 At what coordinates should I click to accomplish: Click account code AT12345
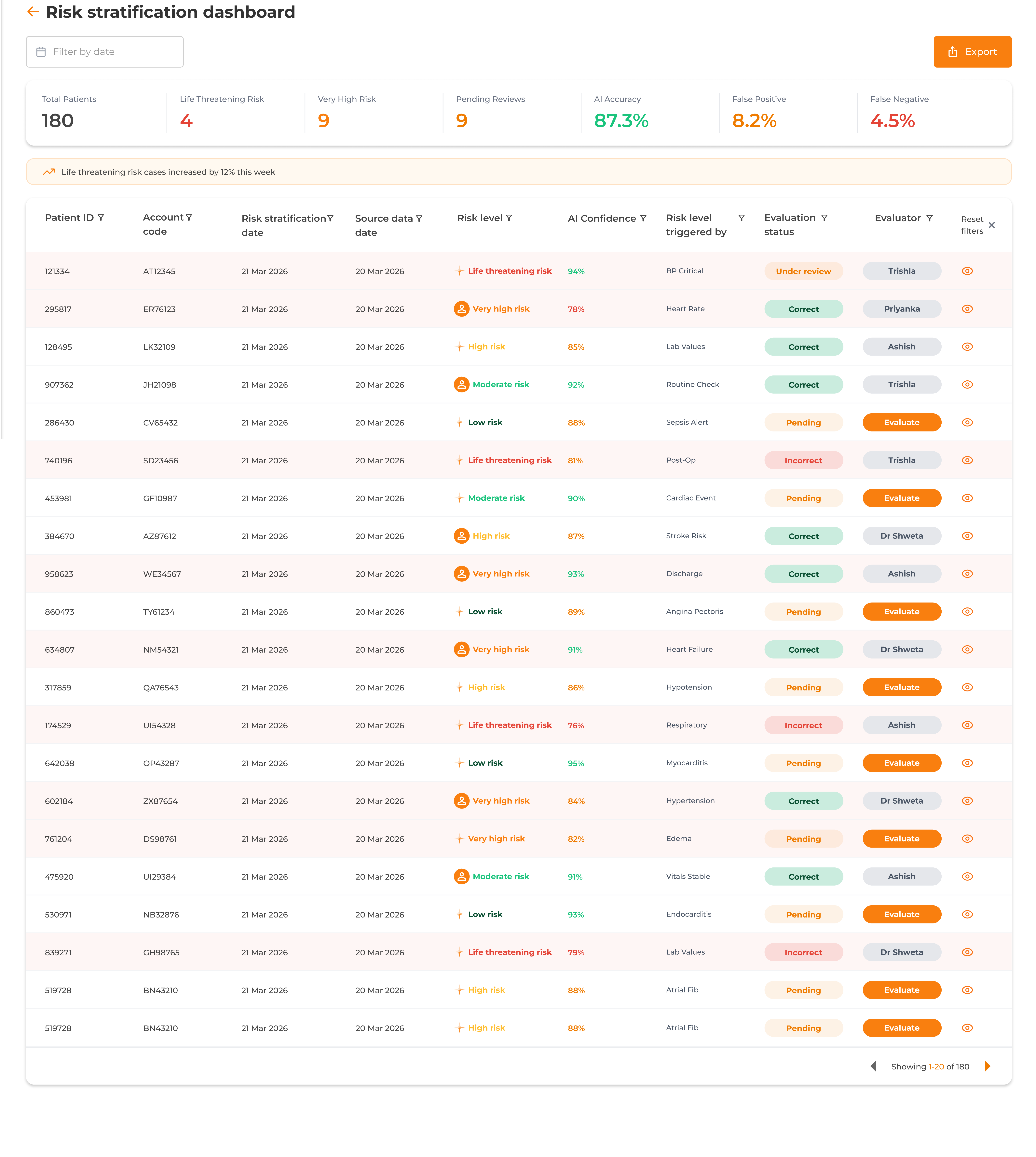point(159,271)
